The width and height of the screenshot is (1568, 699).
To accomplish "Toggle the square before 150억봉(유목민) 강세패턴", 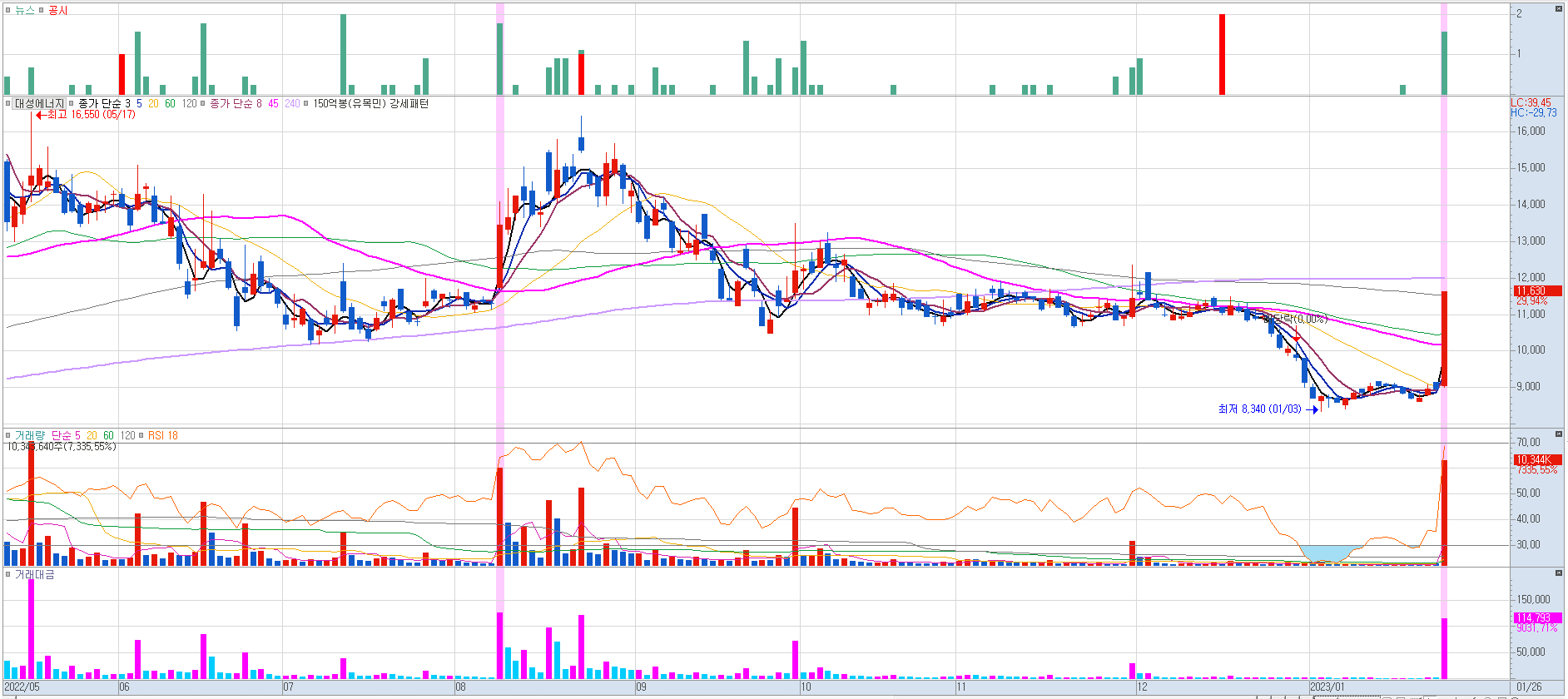I will point(306,104).
